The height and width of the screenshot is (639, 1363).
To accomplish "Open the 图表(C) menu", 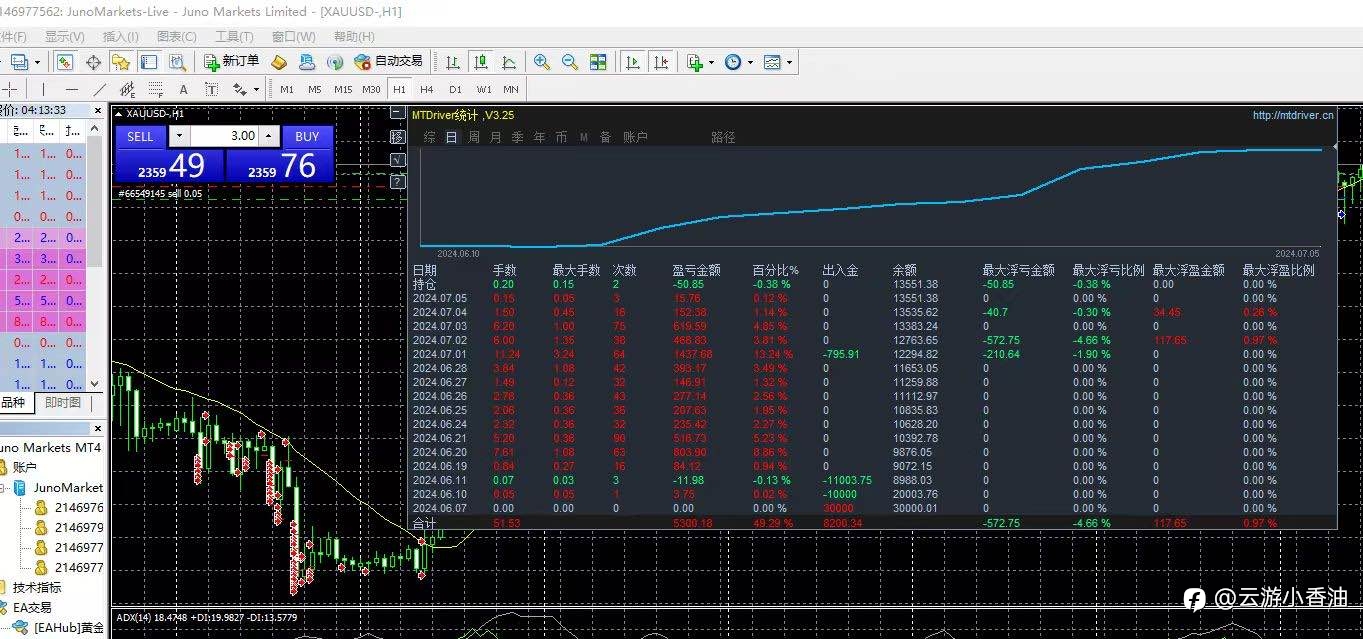I will point(177,37).
